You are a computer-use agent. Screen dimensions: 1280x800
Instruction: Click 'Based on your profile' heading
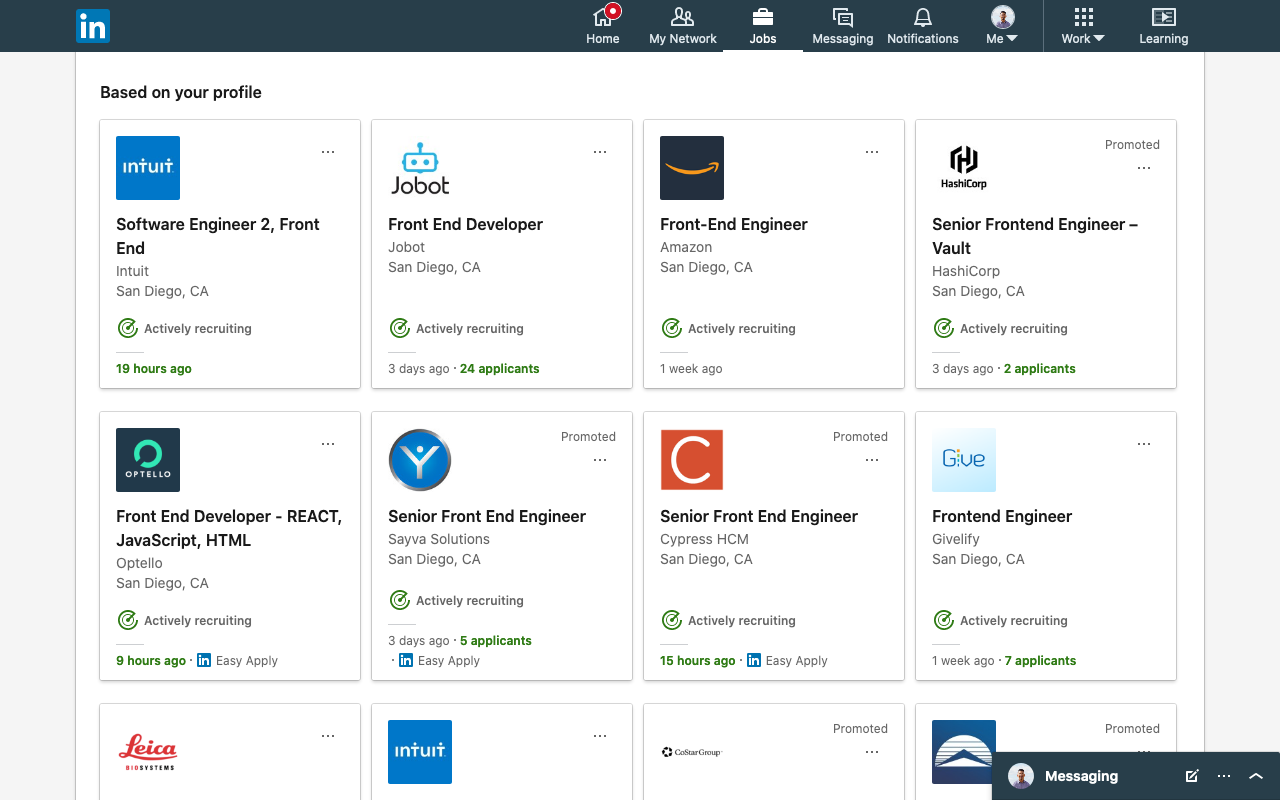181,92
